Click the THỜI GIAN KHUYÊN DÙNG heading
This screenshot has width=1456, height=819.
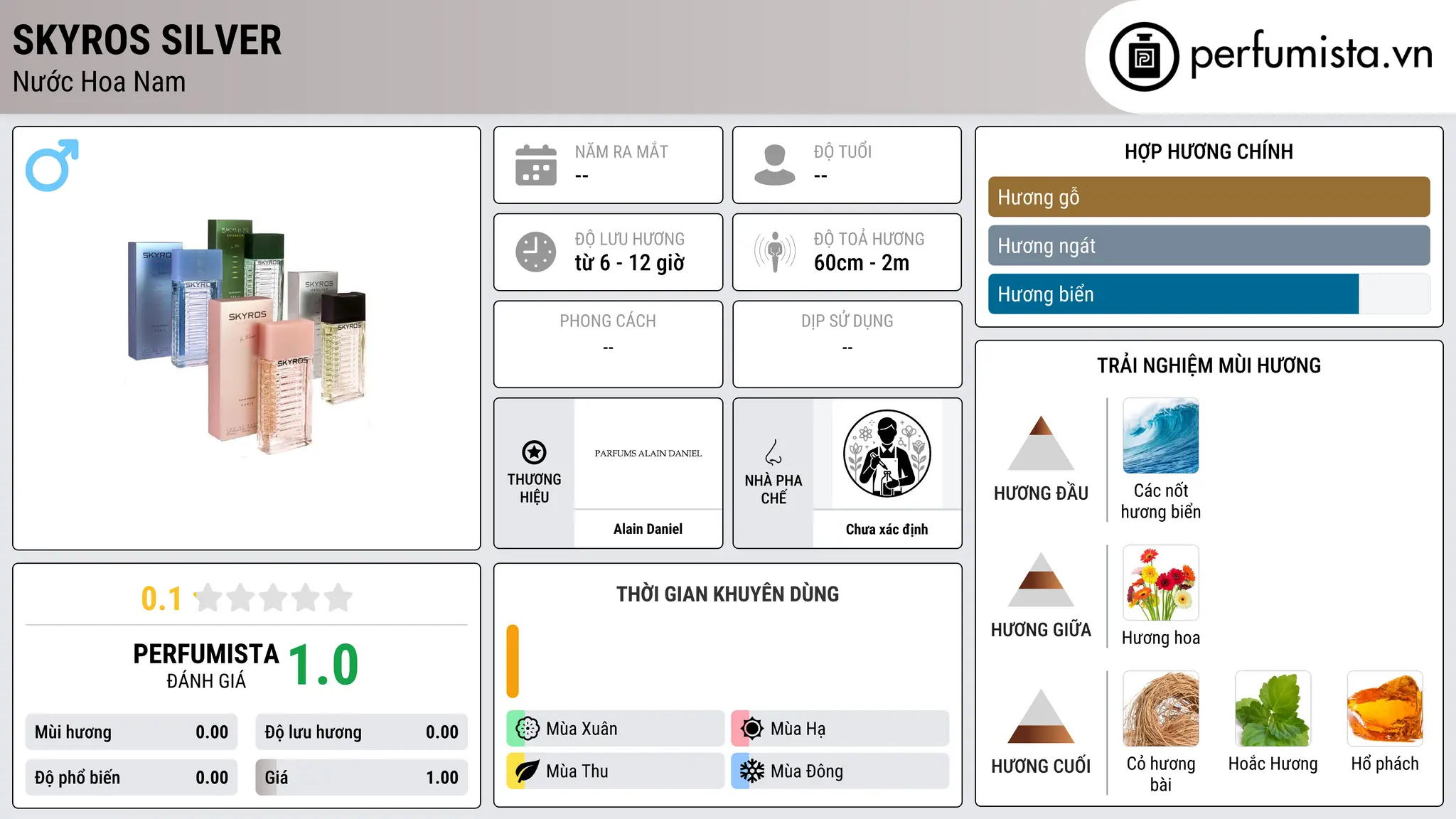pyautogui.click(x=727, y=594)
